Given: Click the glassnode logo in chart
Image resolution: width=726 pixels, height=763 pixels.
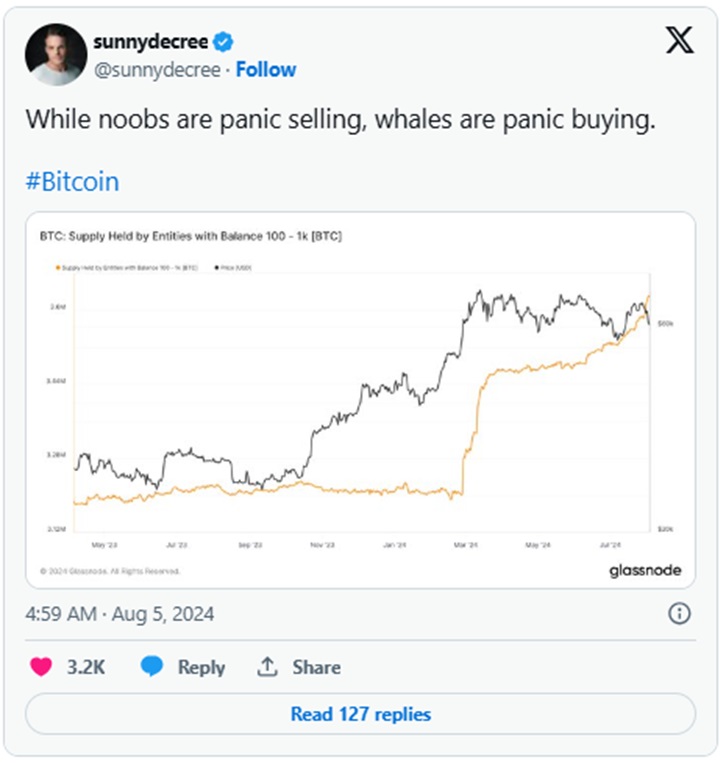Looking at the screenshot, I should pos(645,570).
